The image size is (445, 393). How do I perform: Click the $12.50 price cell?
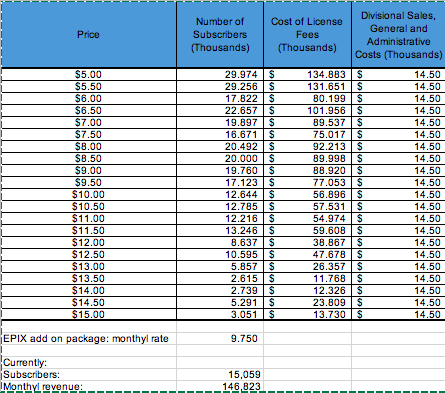(89, 255)
